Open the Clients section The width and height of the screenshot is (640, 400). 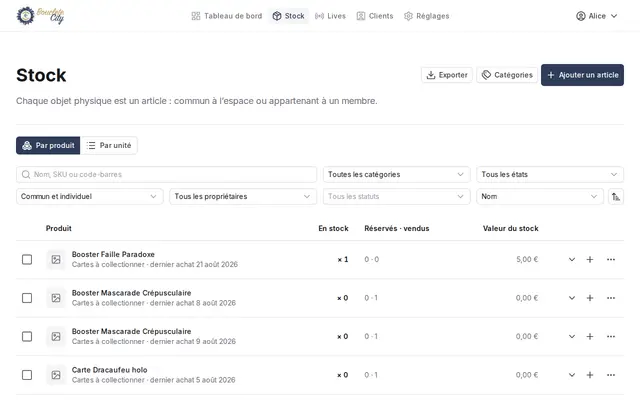(375, 16)
